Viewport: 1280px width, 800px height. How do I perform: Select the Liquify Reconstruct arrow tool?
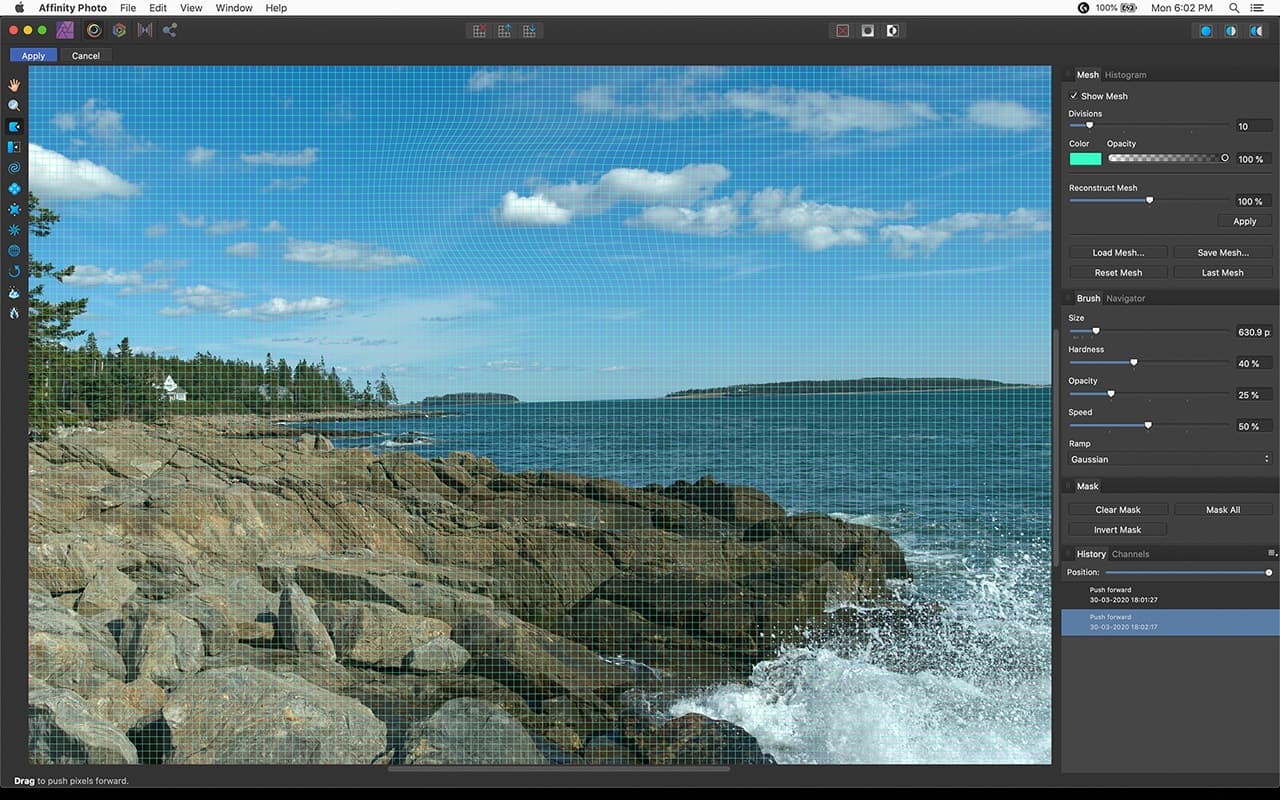pos(14,271)
